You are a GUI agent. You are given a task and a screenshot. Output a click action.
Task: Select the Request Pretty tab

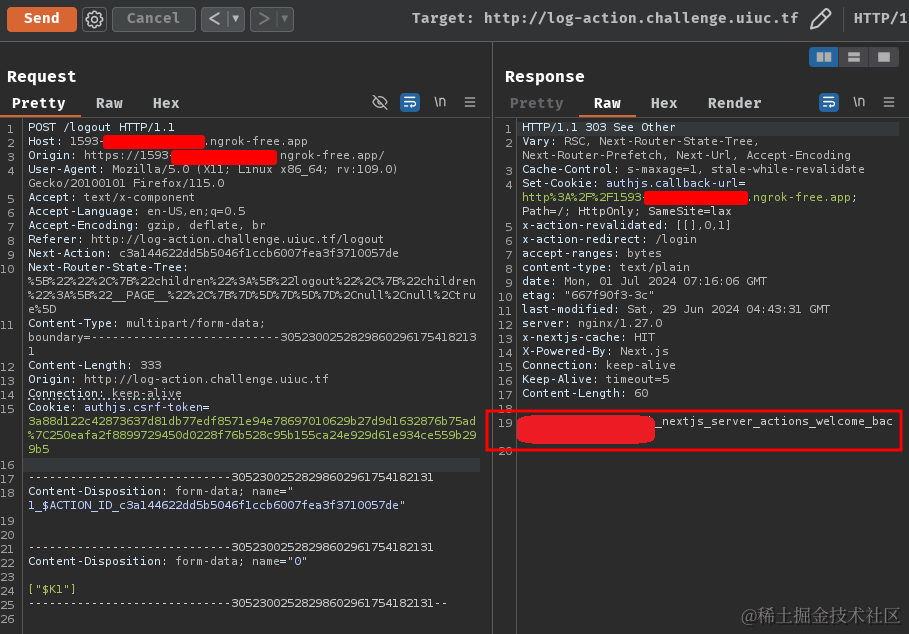pos(38,103)
